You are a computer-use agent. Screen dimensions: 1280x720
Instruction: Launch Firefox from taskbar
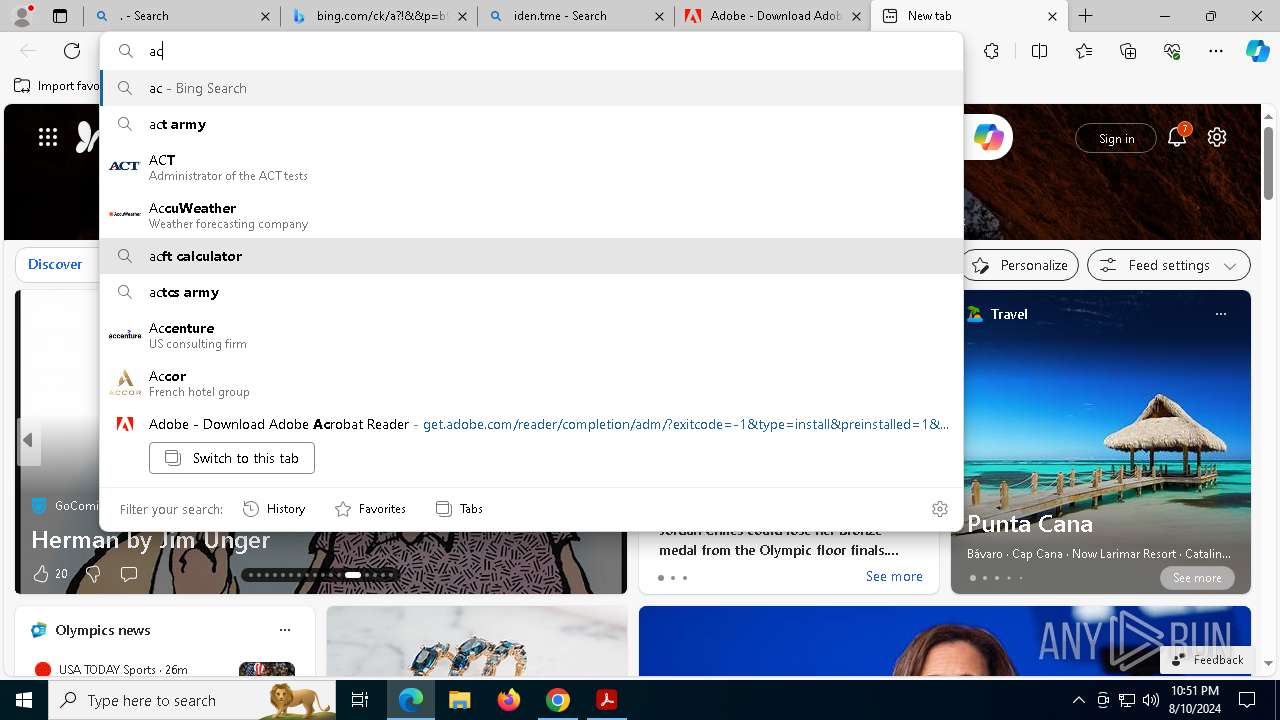[x=508, y=700]
